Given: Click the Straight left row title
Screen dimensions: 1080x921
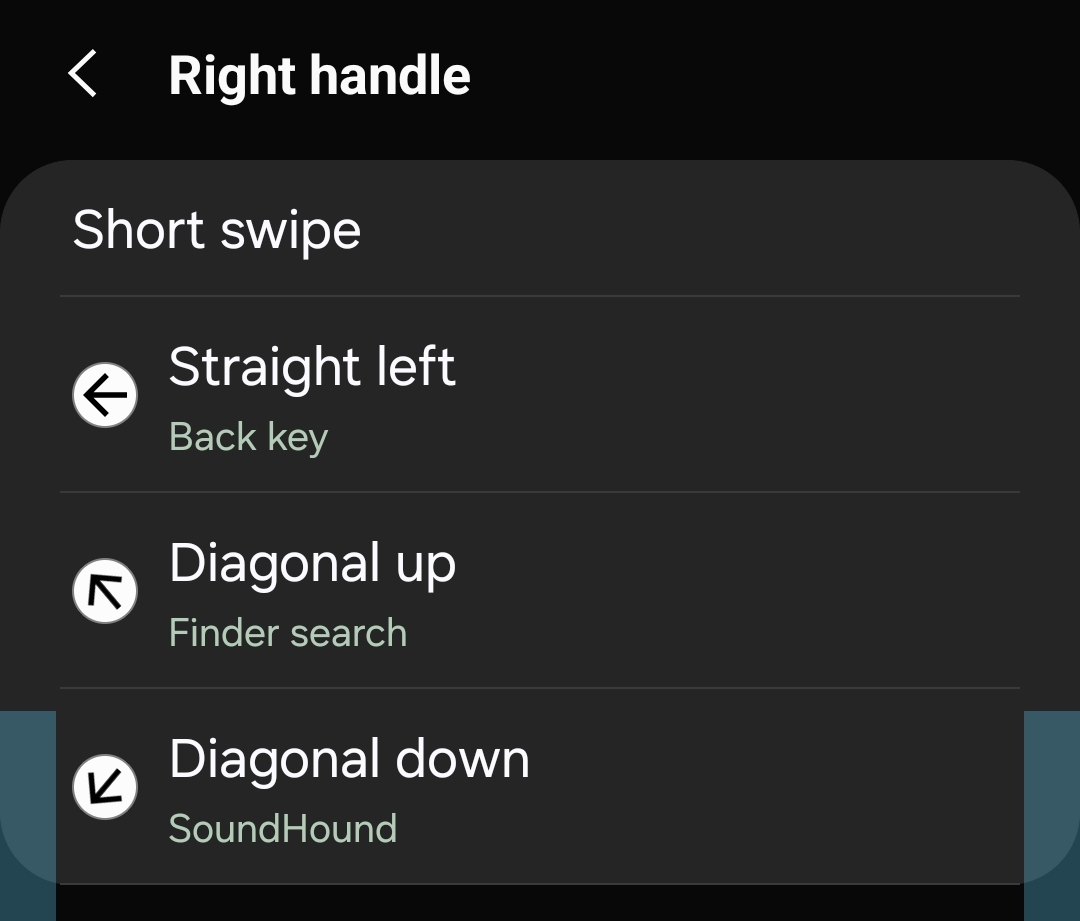Looking at the screenshot, I should coord(313,367).
